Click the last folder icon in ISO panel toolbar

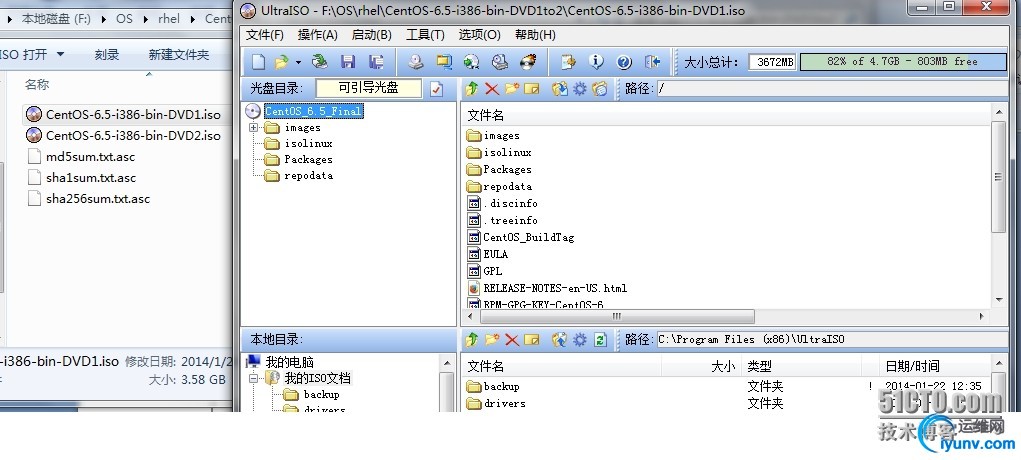[x=600, y=89]
